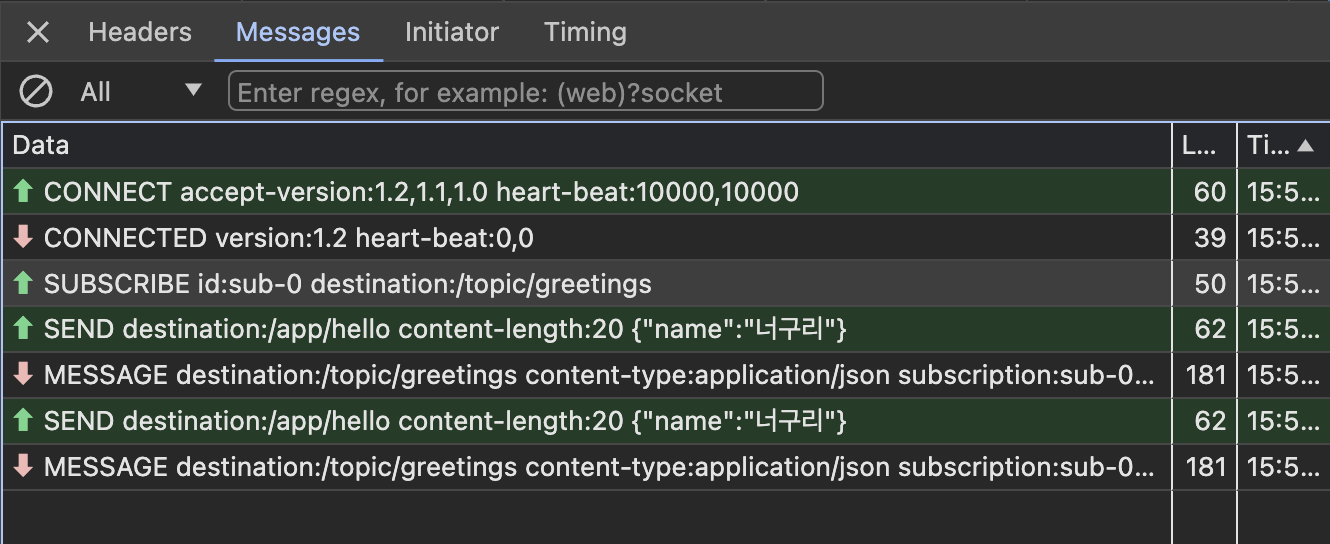This screenshot has width=1330, height=544.
Task: Click the first MESSAGE frame received arrow
Action: tap(23, 376)
